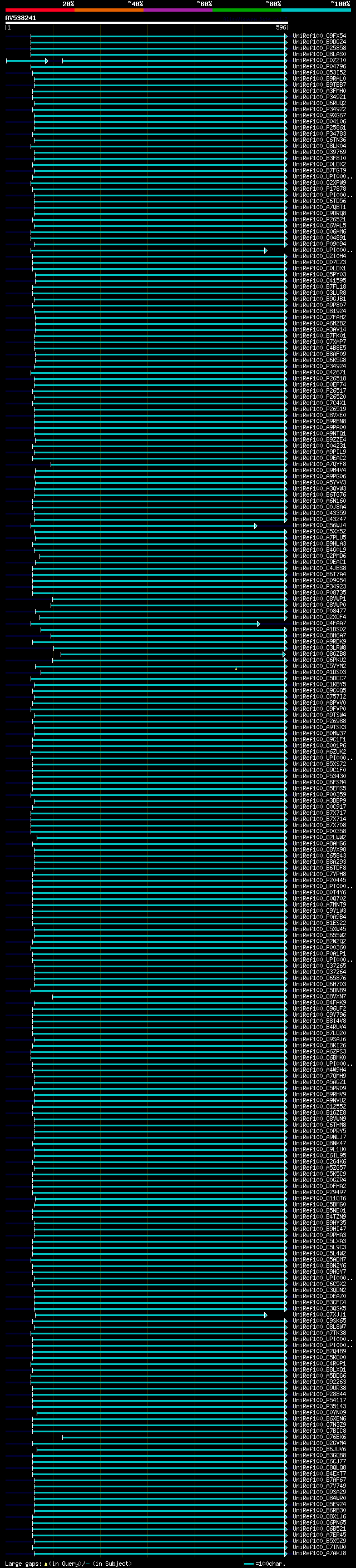Select hit label UniRef100_A6ZUK2

(319, 752)
